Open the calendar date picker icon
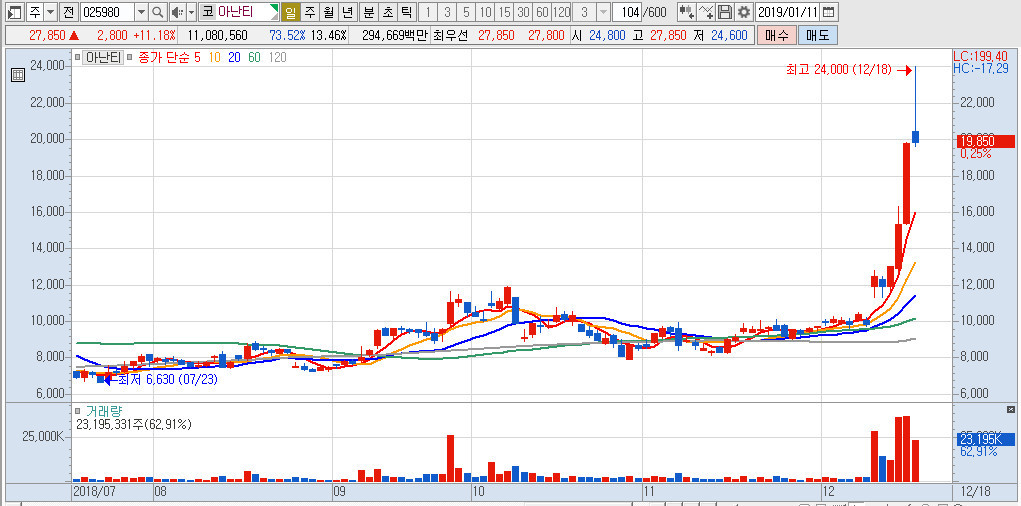Viewport: 1021px width, 506px height. (x=828, y=12)
